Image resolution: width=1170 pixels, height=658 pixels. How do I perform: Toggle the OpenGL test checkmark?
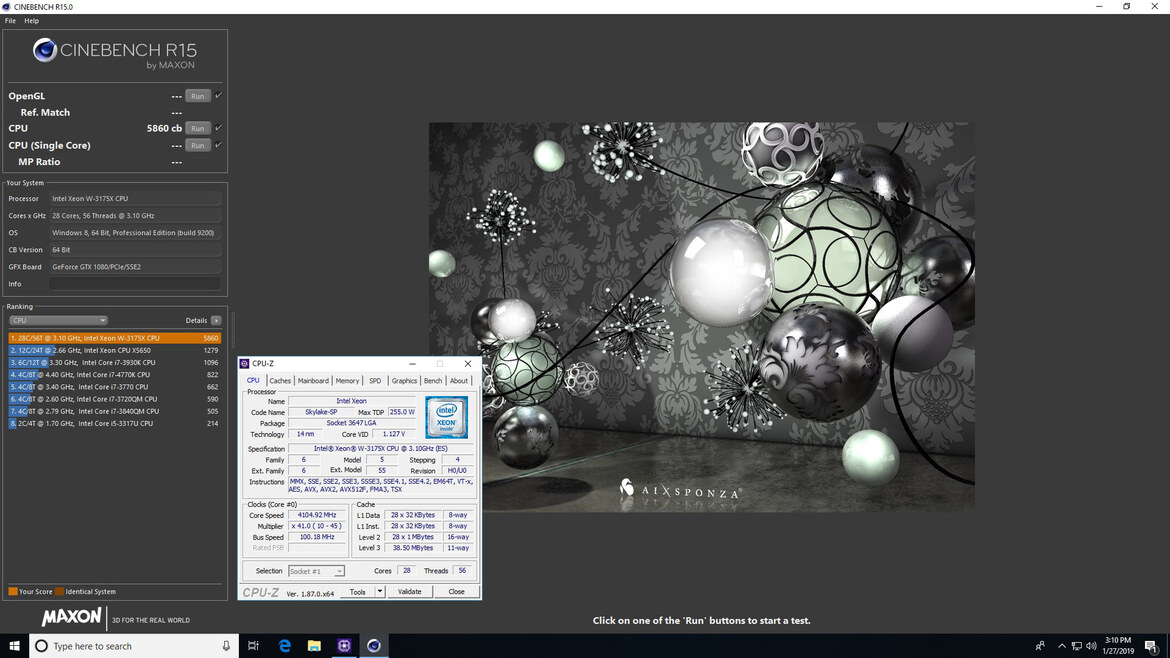pos(219,95)
